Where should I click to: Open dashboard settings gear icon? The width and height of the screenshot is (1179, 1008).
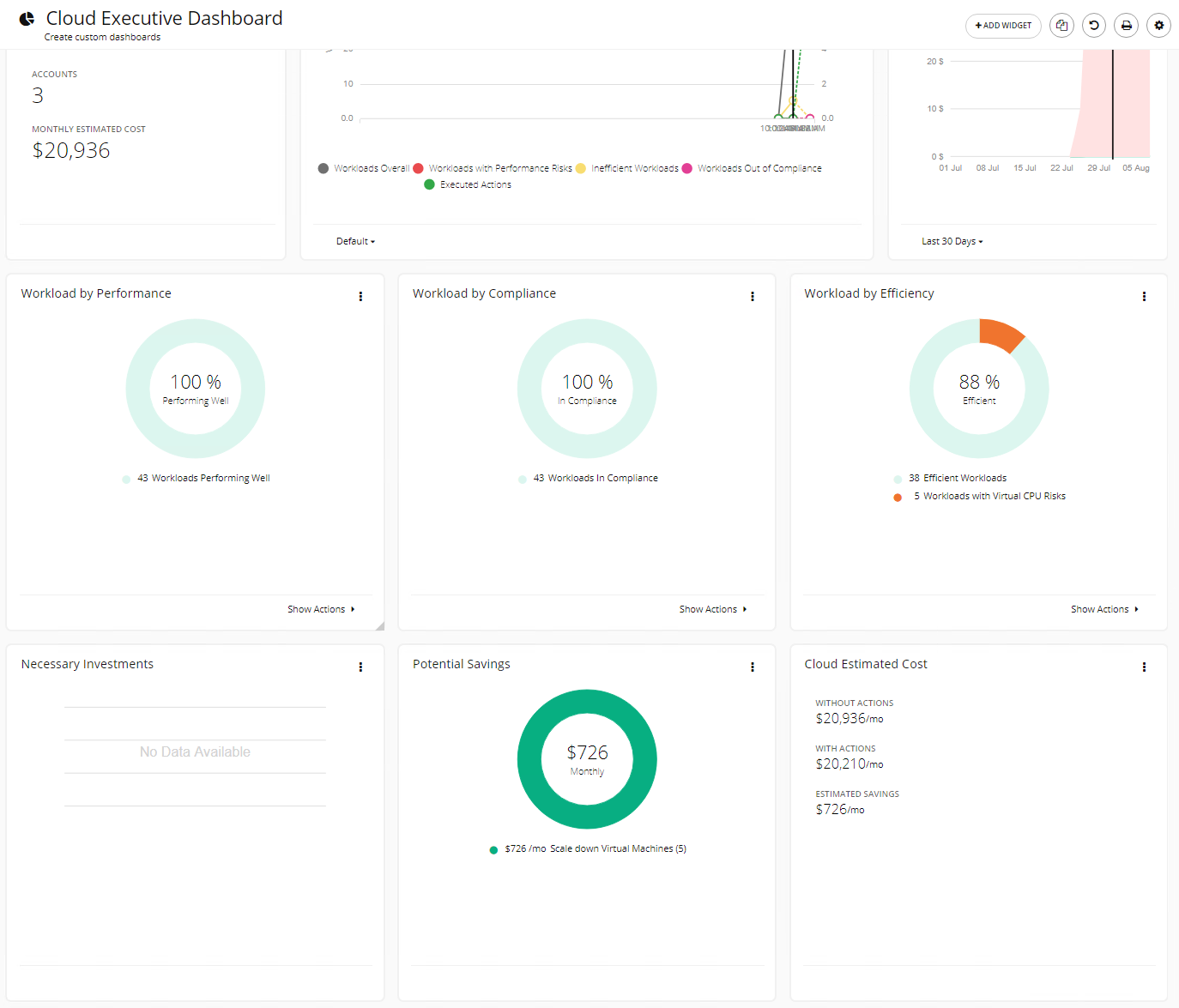coord(1159,26)
